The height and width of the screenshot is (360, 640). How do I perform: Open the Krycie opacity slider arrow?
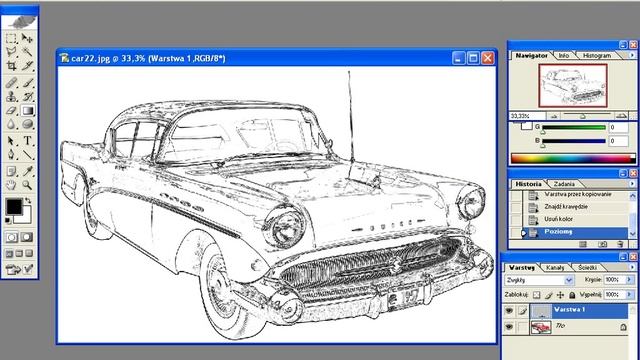[629, 280]
